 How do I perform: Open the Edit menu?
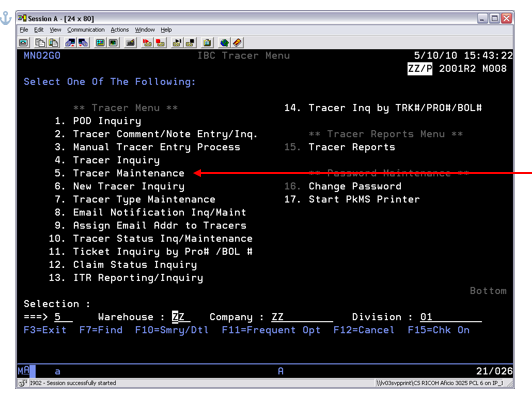(x=39, y=30)
